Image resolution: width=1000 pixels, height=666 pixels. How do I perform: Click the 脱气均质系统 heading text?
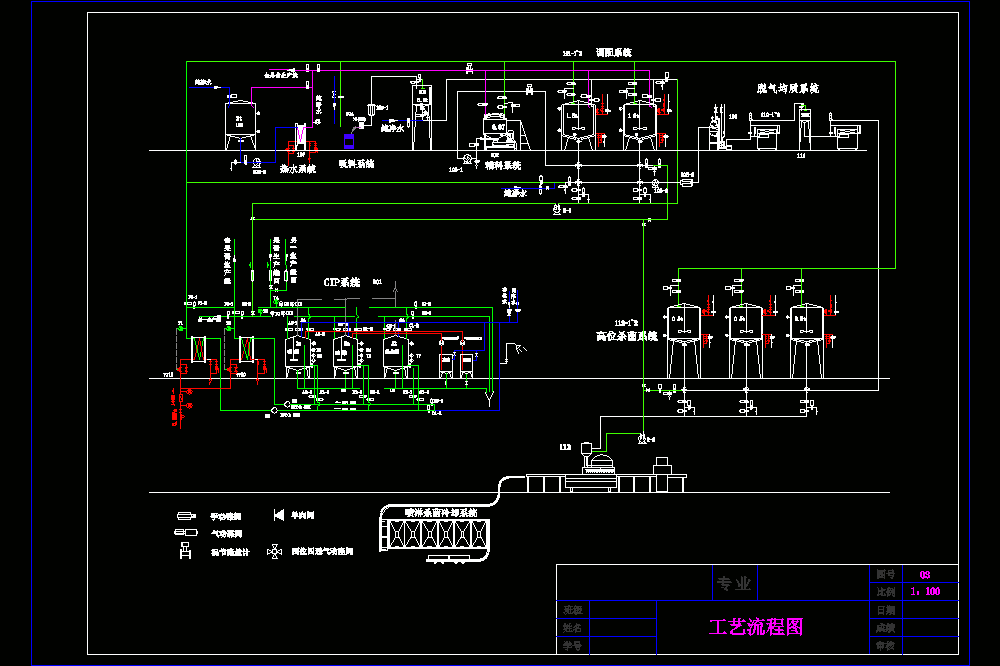pos(788,89)
